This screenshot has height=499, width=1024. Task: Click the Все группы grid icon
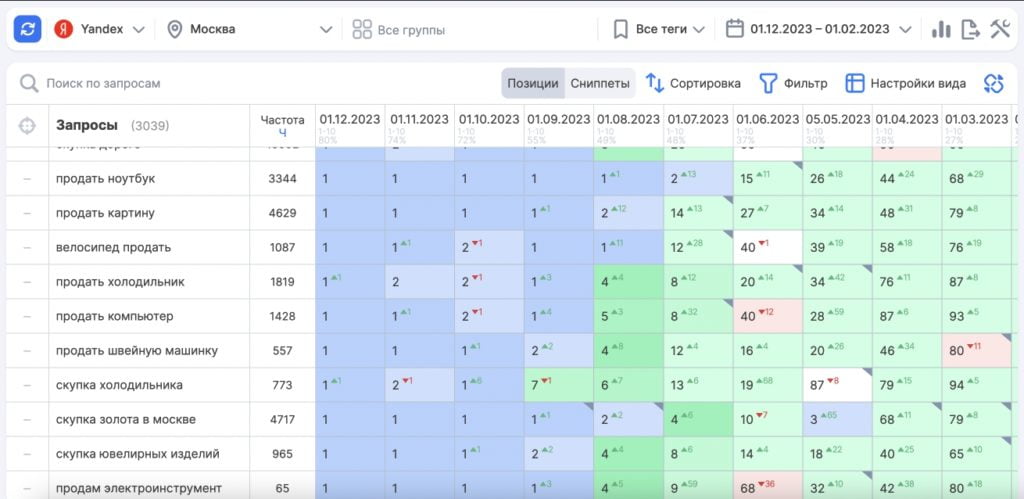click(x=362, y=29)
